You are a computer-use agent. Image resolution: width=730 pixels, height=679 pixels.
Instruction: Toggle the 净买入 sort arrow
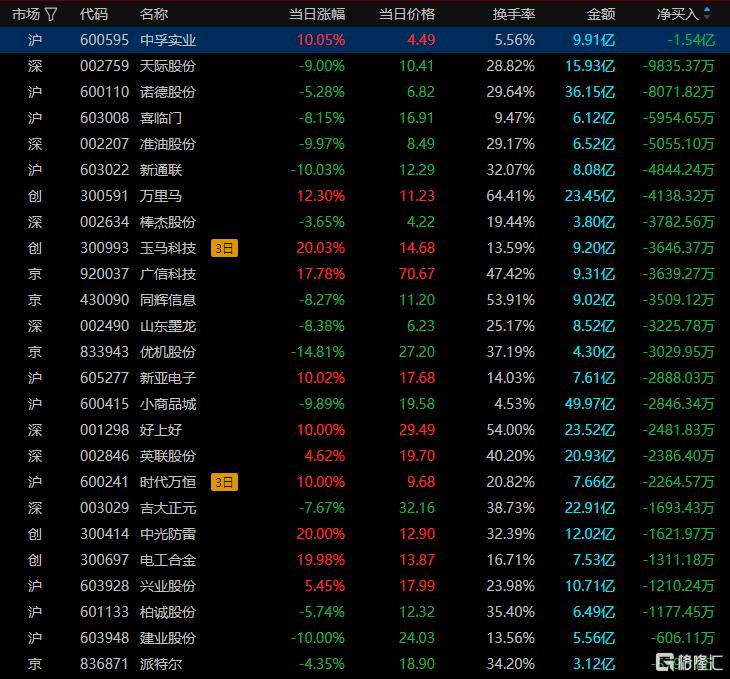point(707,14)
